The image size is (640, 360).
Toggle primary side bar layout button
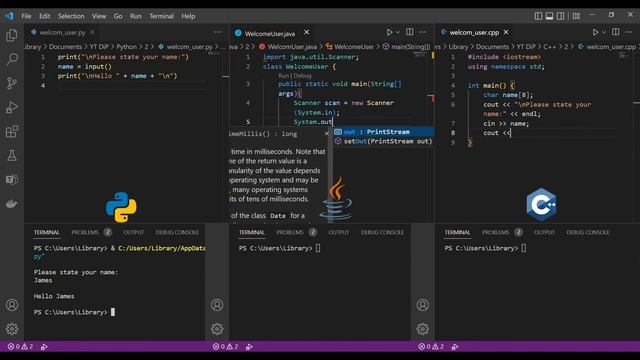pos(538,16)
